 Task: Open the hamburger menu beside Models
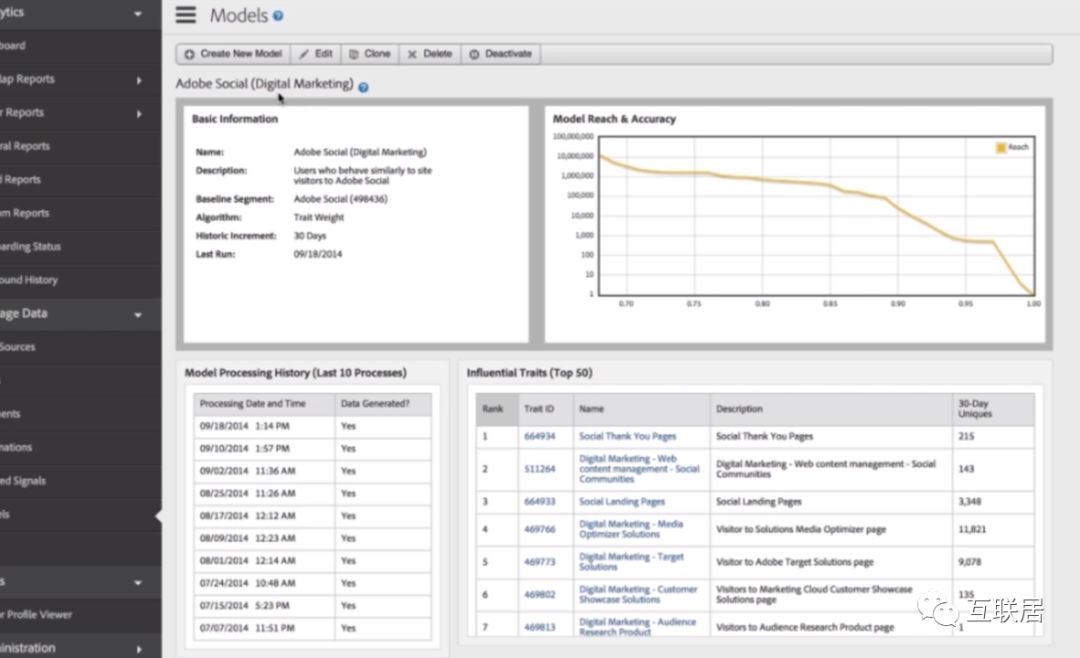pyautogui.click(x=185, y=14)
